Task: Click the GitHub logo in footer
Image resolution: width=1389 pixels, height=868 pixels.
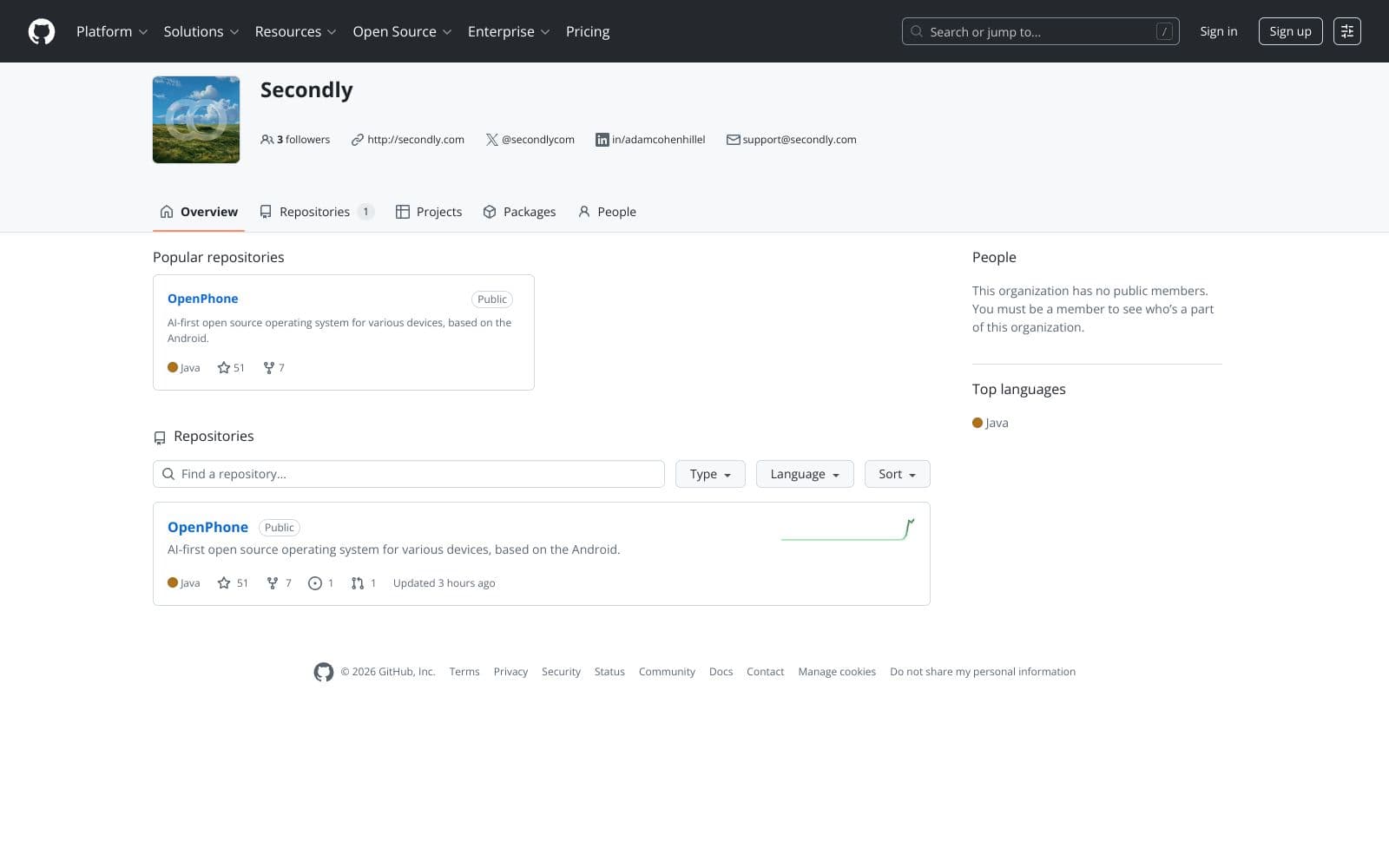Action: (324, 672)
